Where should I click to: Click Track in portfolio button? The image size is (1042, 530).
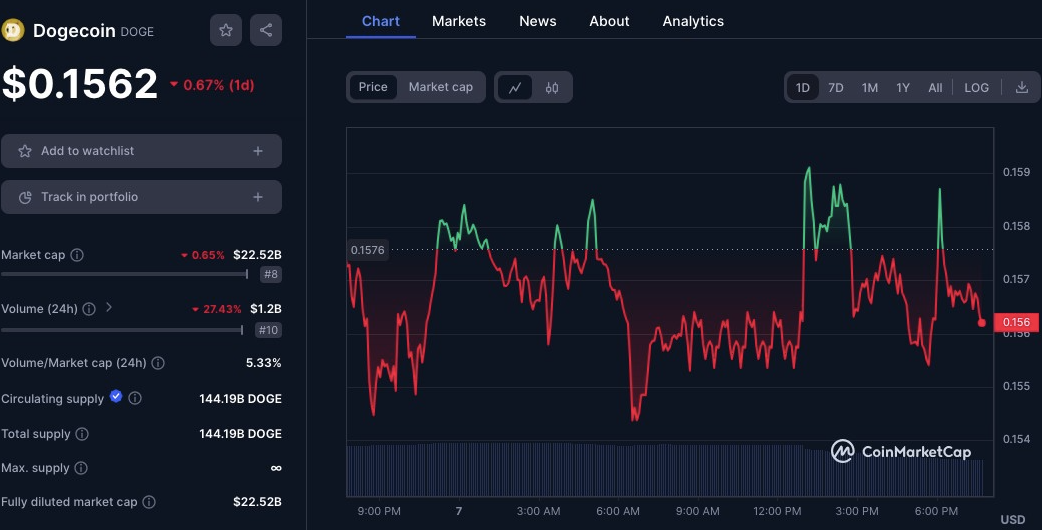click(x=142, y=197)
